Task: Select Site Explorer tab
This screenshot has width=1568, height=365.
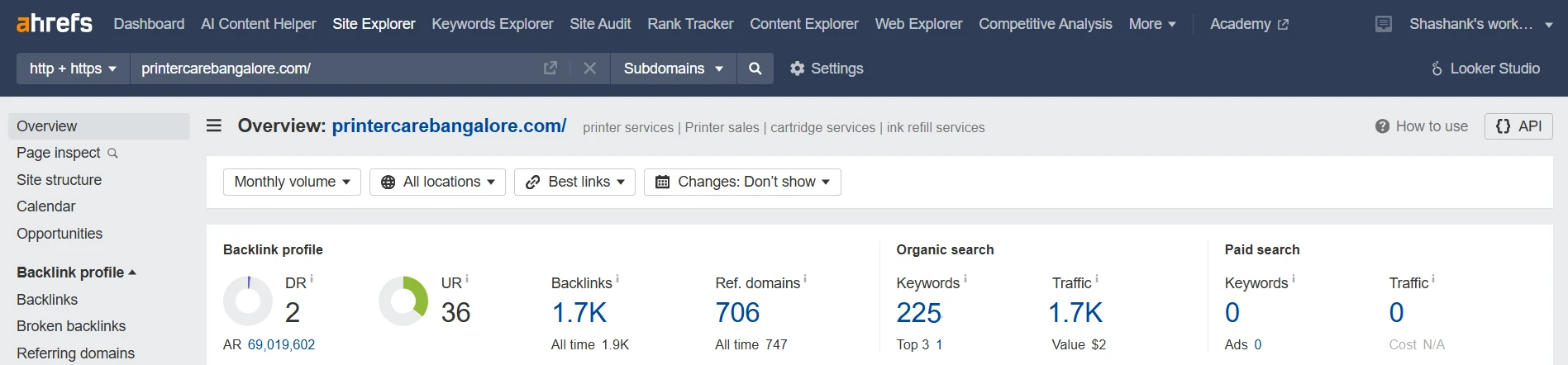Action: pyautogui.click(x=374, y=24)
